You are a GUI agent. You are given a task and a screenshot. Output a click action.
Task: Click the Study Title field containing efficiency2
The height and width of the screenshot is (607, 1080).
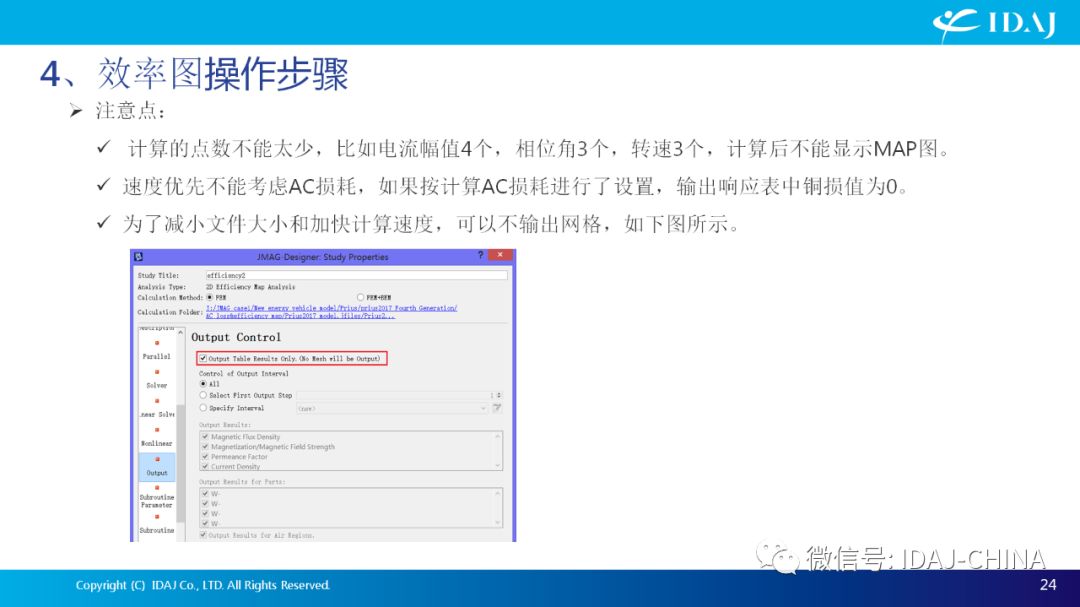(356, 275)
